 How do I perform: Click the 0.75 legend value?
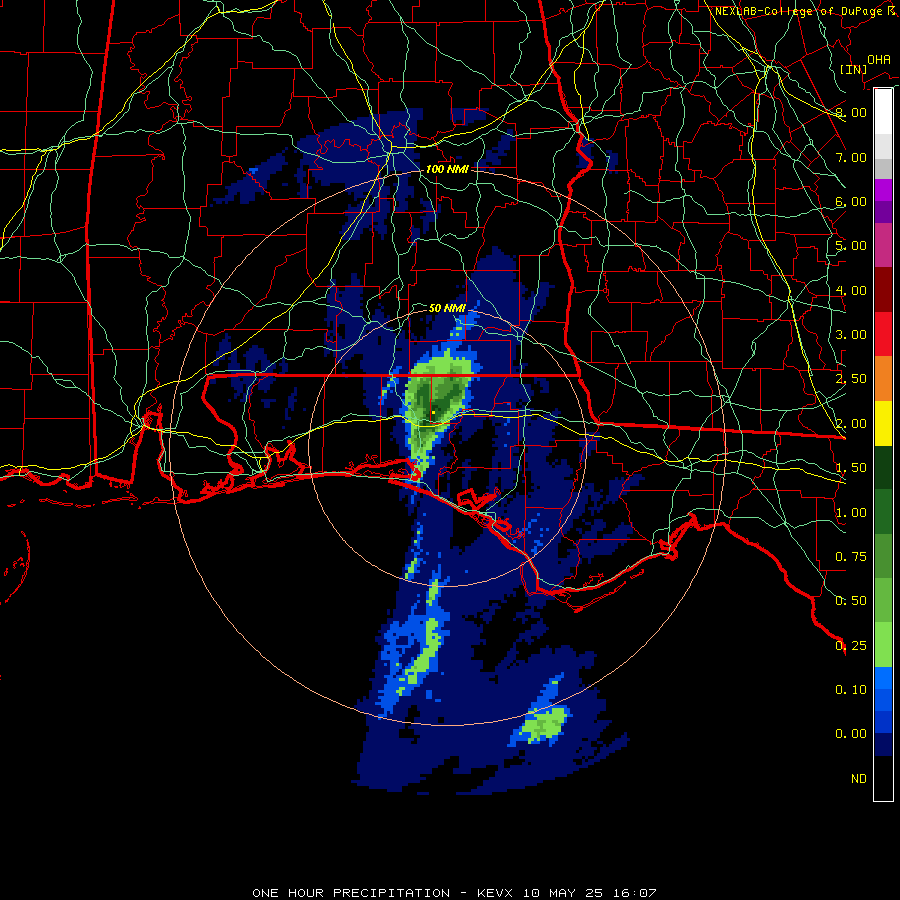851,557
